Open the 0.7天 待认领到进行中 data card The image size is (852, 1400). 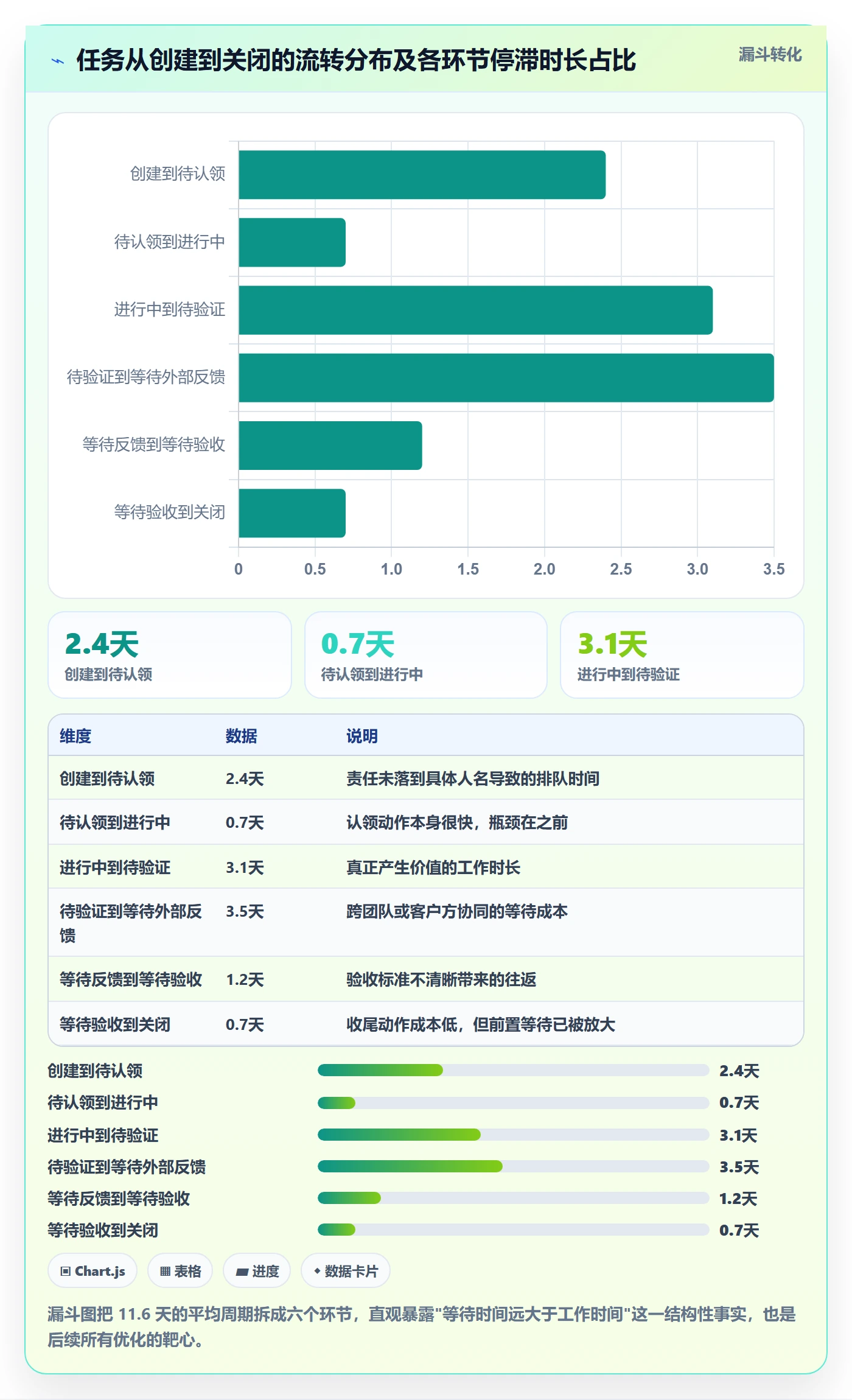(426, 655)
